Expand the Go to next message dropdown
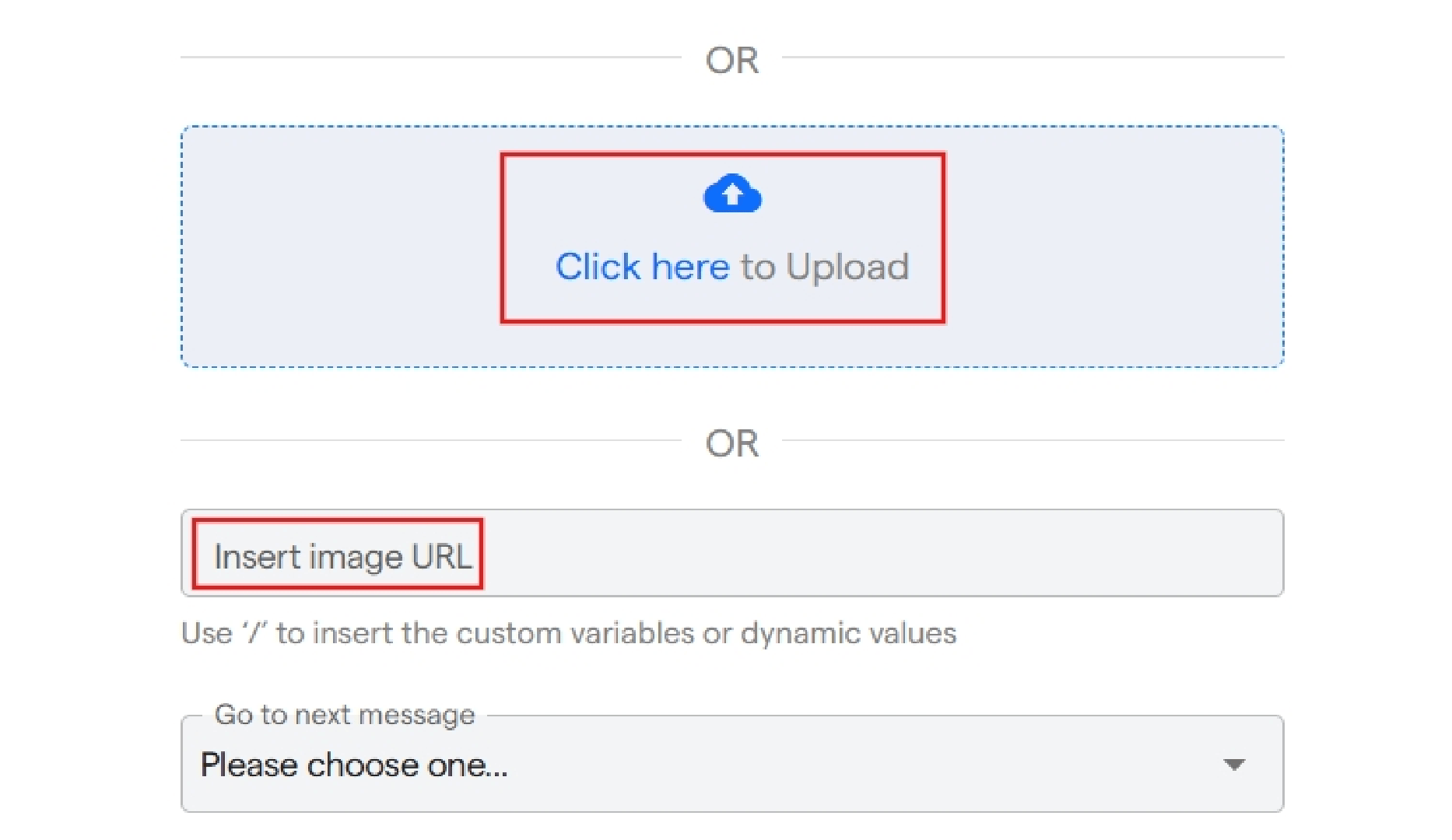The height and width of the screenshot is (840, 1452). pyautogui.click(x=732, y=764)
